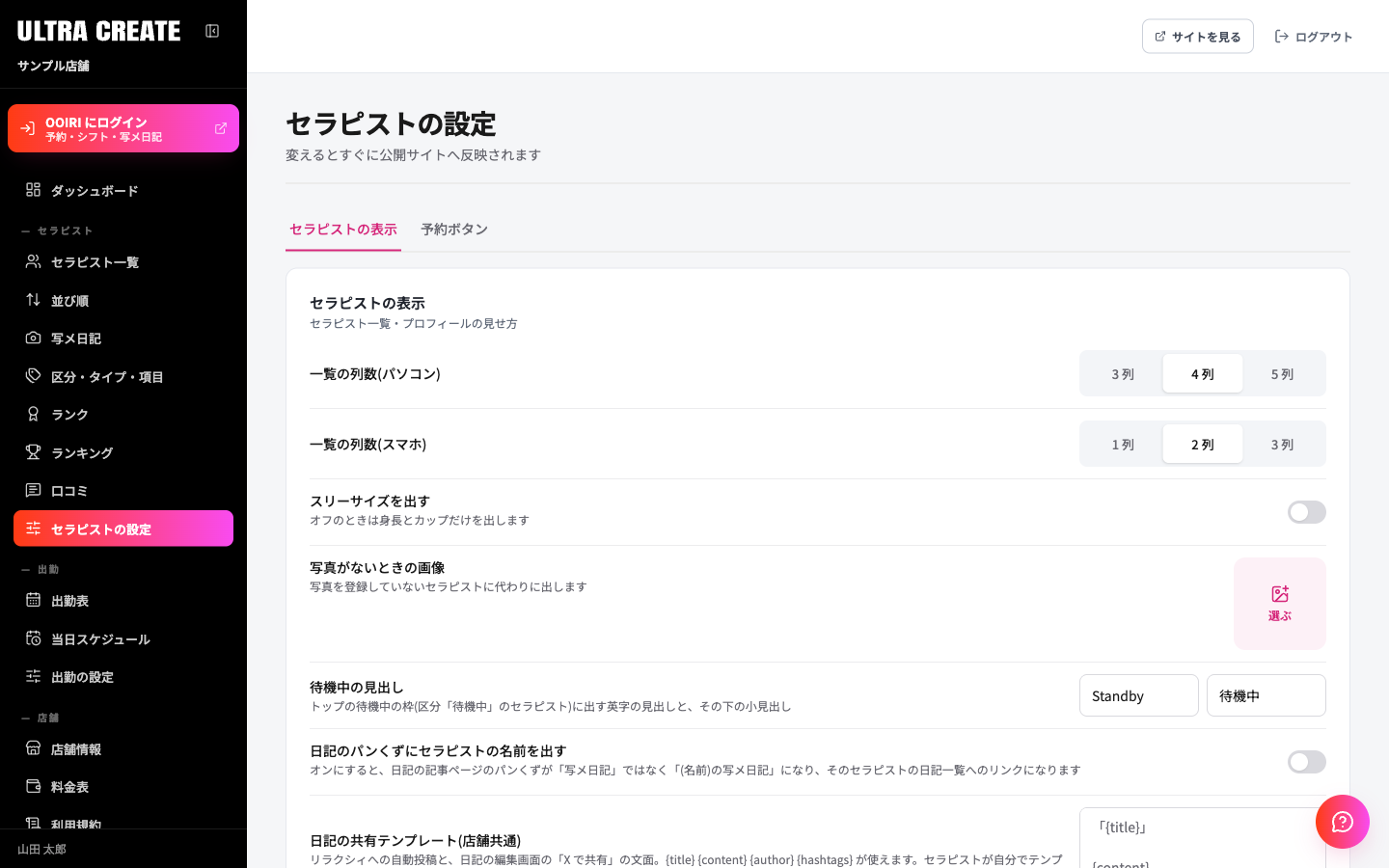Screen dimensions: 1389x868
Task: Click the サイトを見る button
Action: pos(1198,37)
